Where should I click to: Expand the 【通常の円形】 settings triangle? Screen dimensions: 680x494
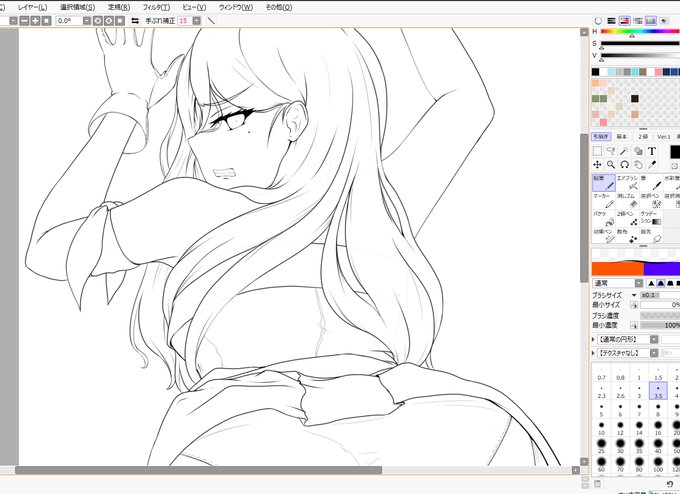594,339
